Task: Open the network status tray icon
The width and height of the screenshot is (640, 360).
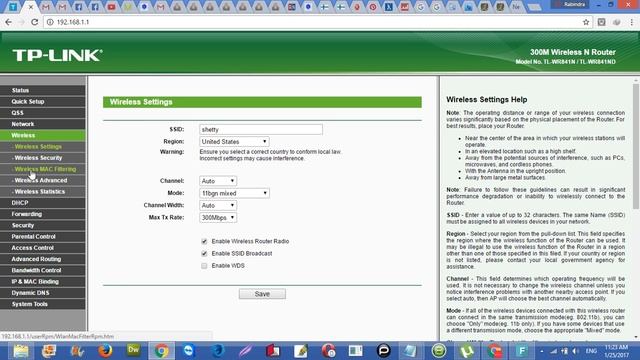Action: [x=554, y=351]
